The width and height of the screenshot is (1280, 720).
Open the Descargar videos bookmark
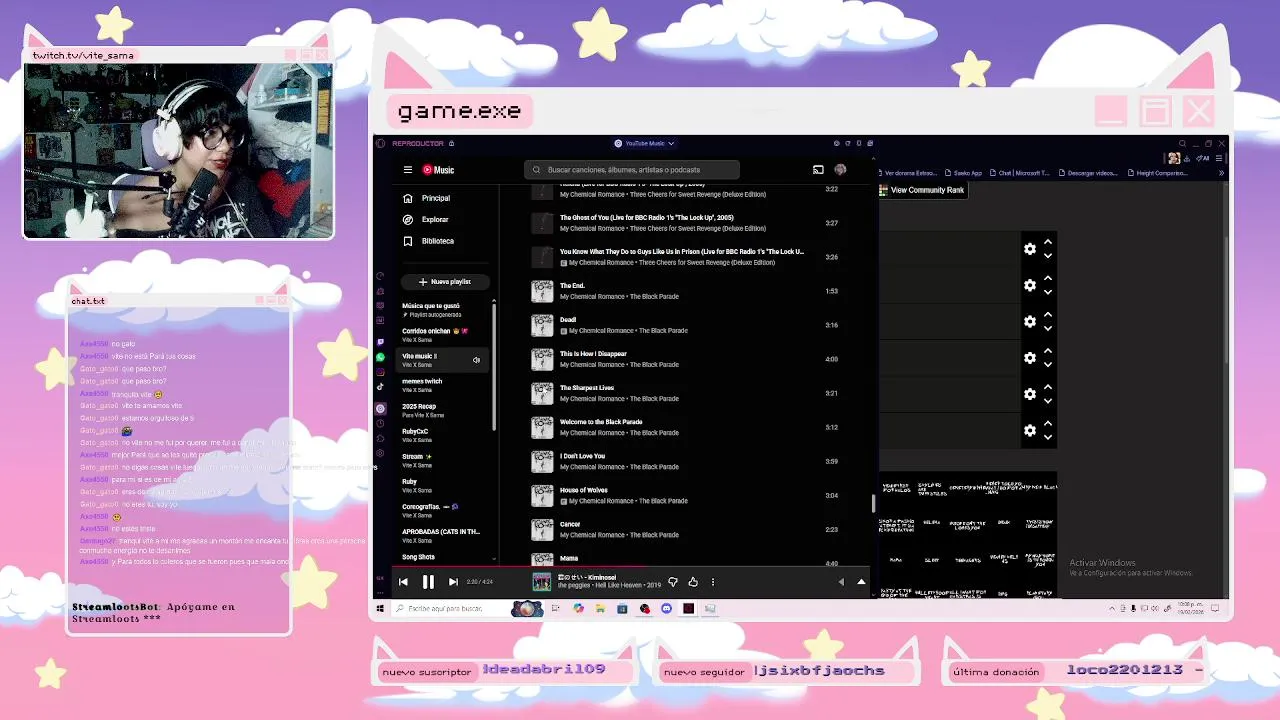pos(1088,173)
